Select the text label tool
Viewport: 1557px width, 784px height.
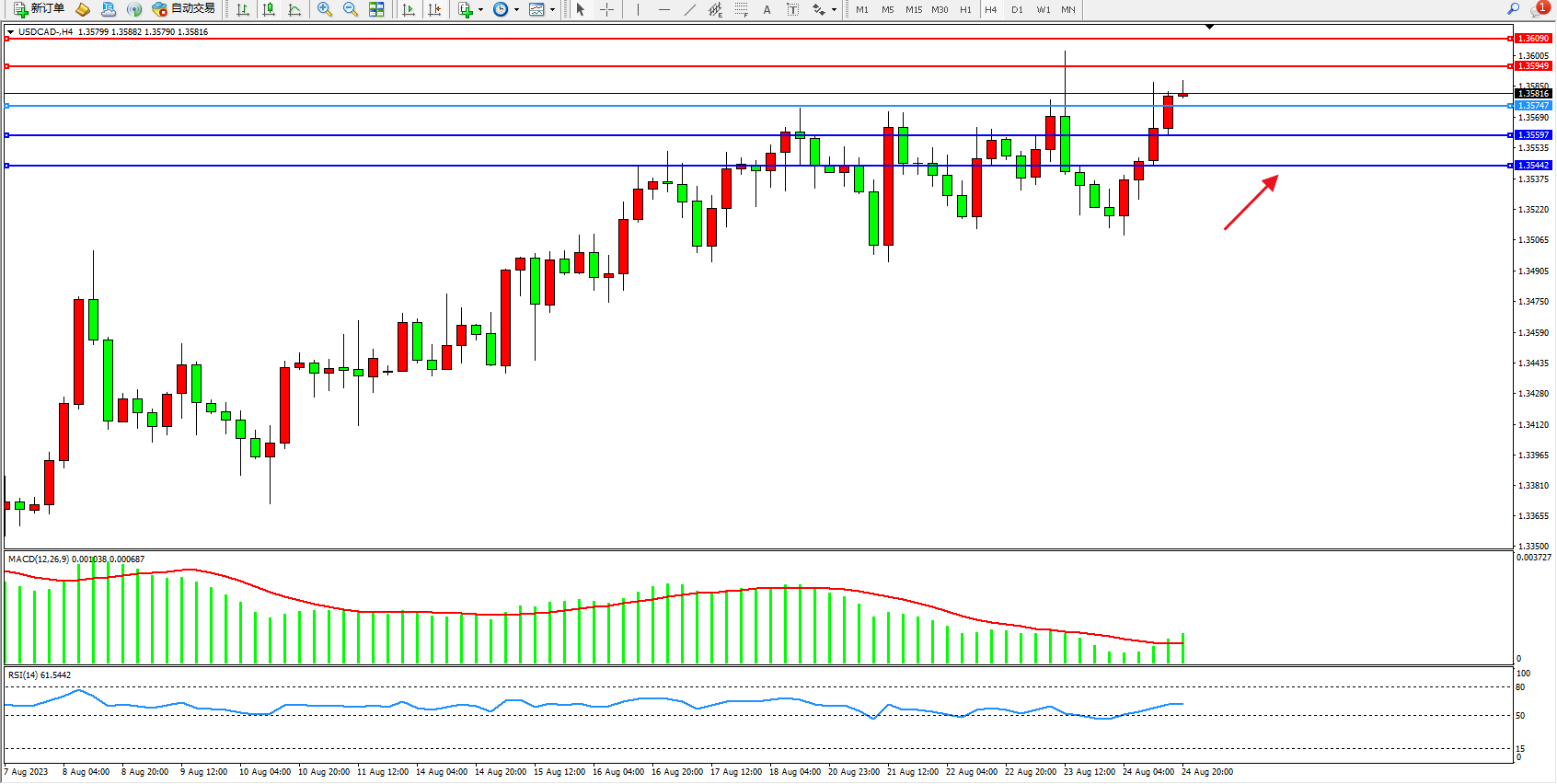point(767,9)
